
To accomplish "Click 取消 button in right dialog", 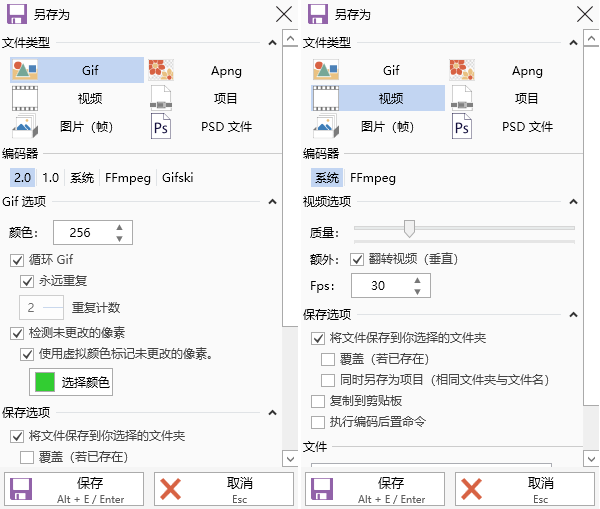I will tap(525, 489).
